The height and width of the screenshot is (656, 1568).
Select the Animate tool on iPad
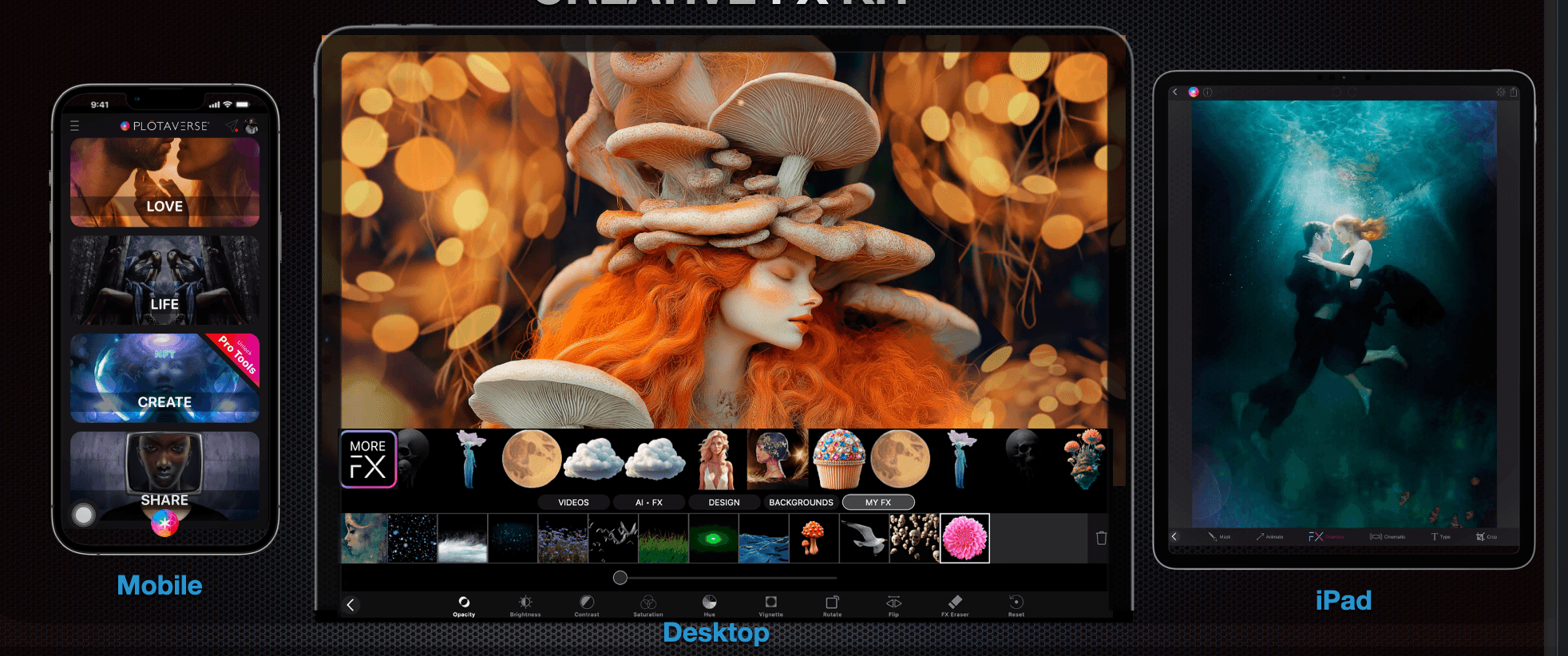1269,536
